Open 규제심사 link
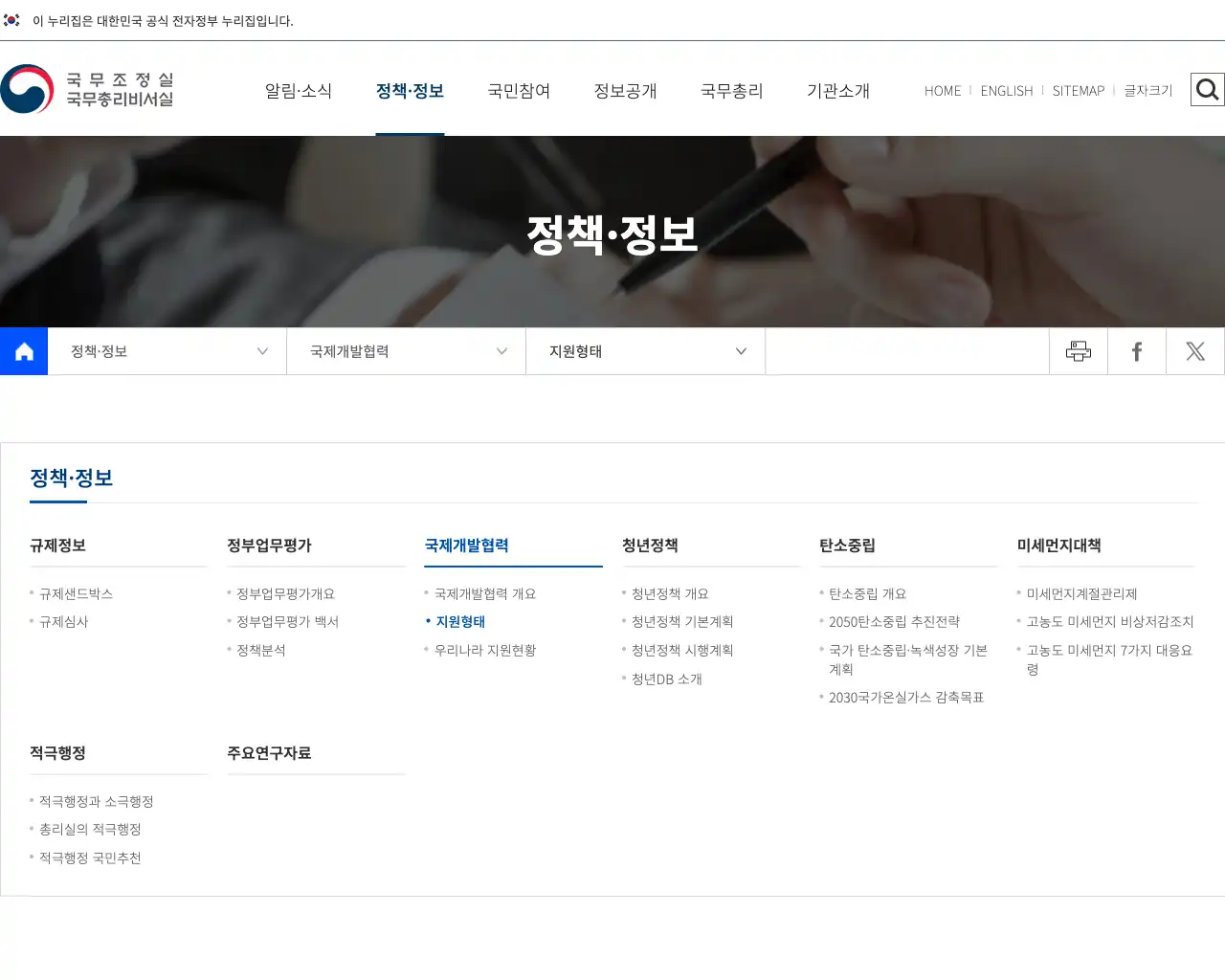The height and width of the screenshot is (980, 1225). click(x=63, y=621)
